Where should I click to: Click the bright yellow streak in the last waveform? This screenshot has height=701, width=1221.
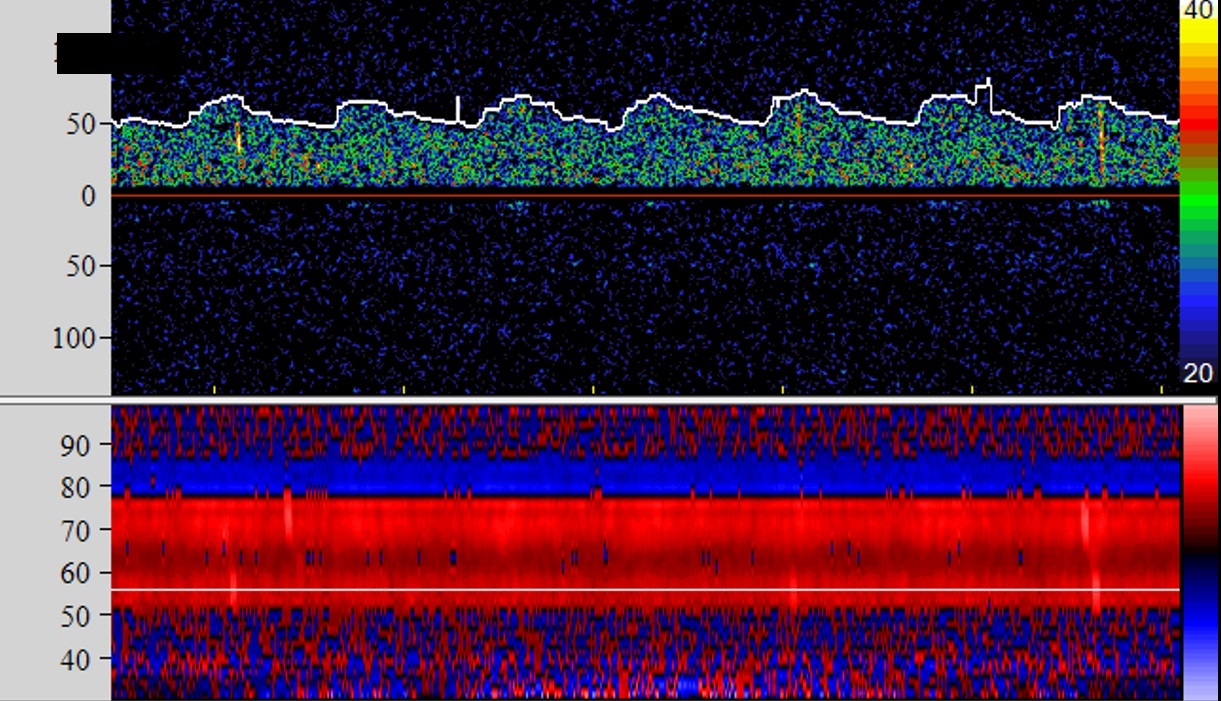point(1101,140)
